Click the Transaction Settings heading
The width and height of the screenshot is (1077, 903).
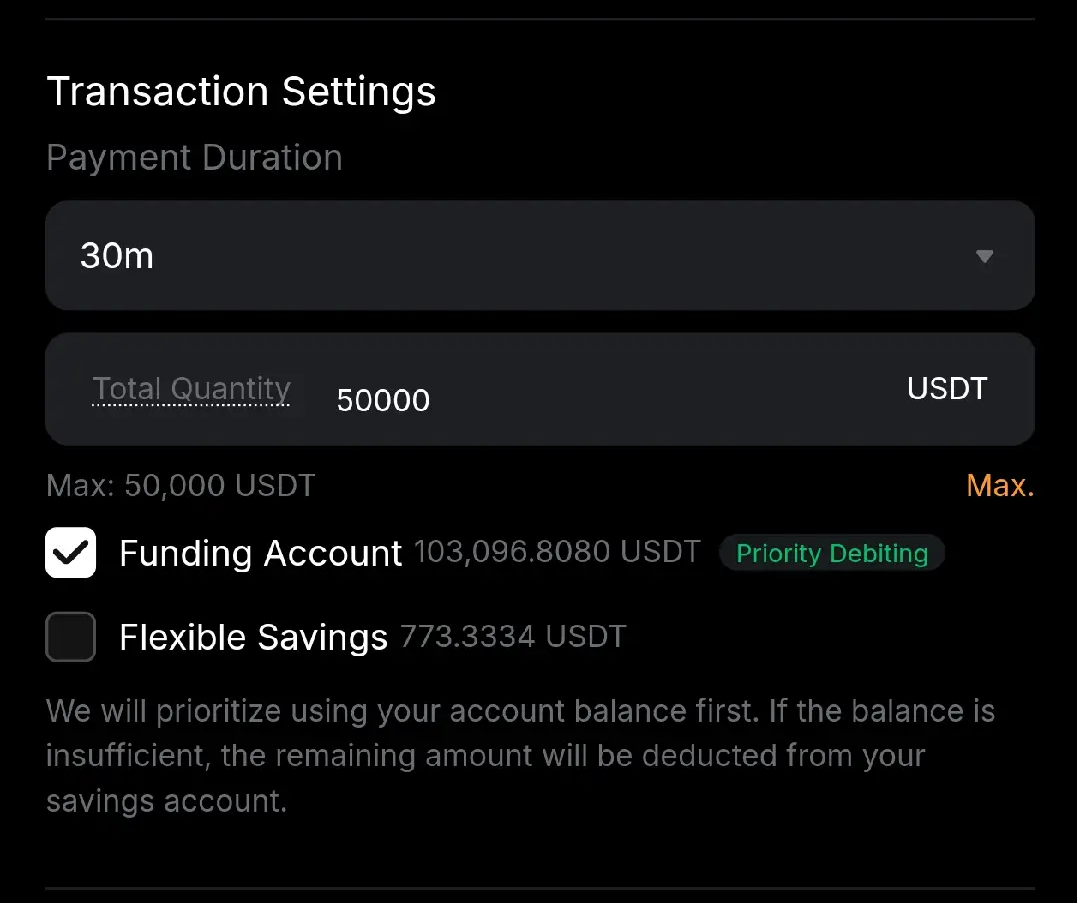pyautogui.click(x=241, y=91)
